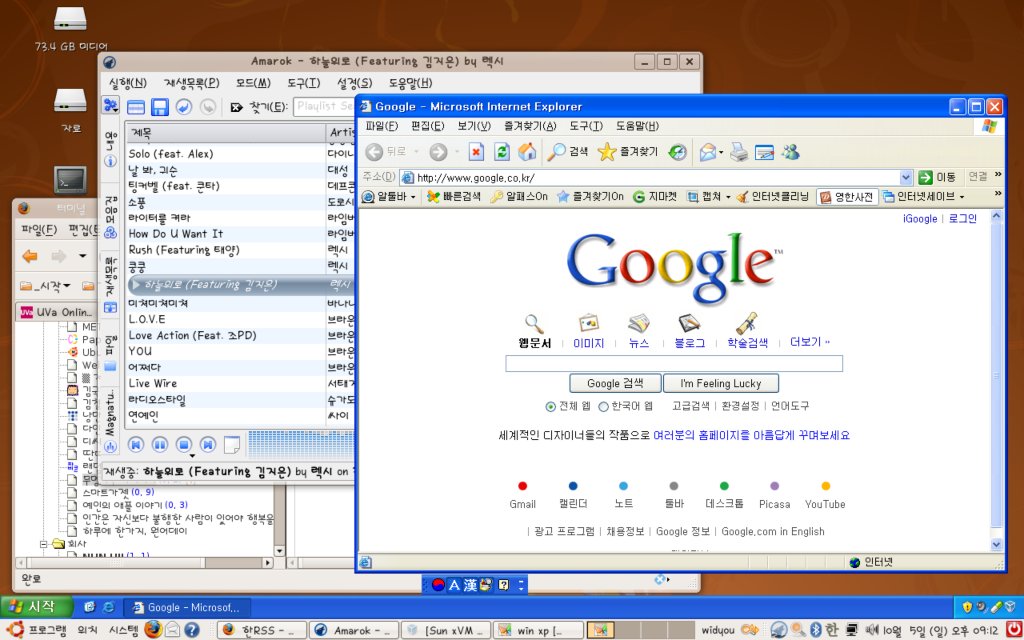Image resolution: width=1024 pixels, height=640 pixels.
Task: Open the _시작 bookmark folder dropdown in Firefox
Action: click(46, 285)
